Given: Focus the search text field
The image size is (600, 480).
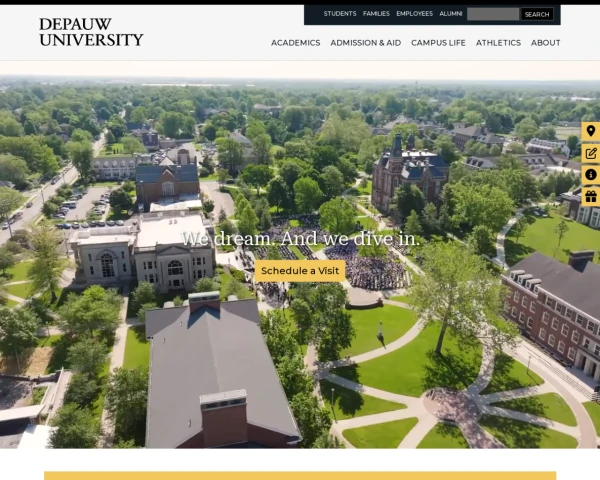Looking at the screenshot, I should coord(492,14).
